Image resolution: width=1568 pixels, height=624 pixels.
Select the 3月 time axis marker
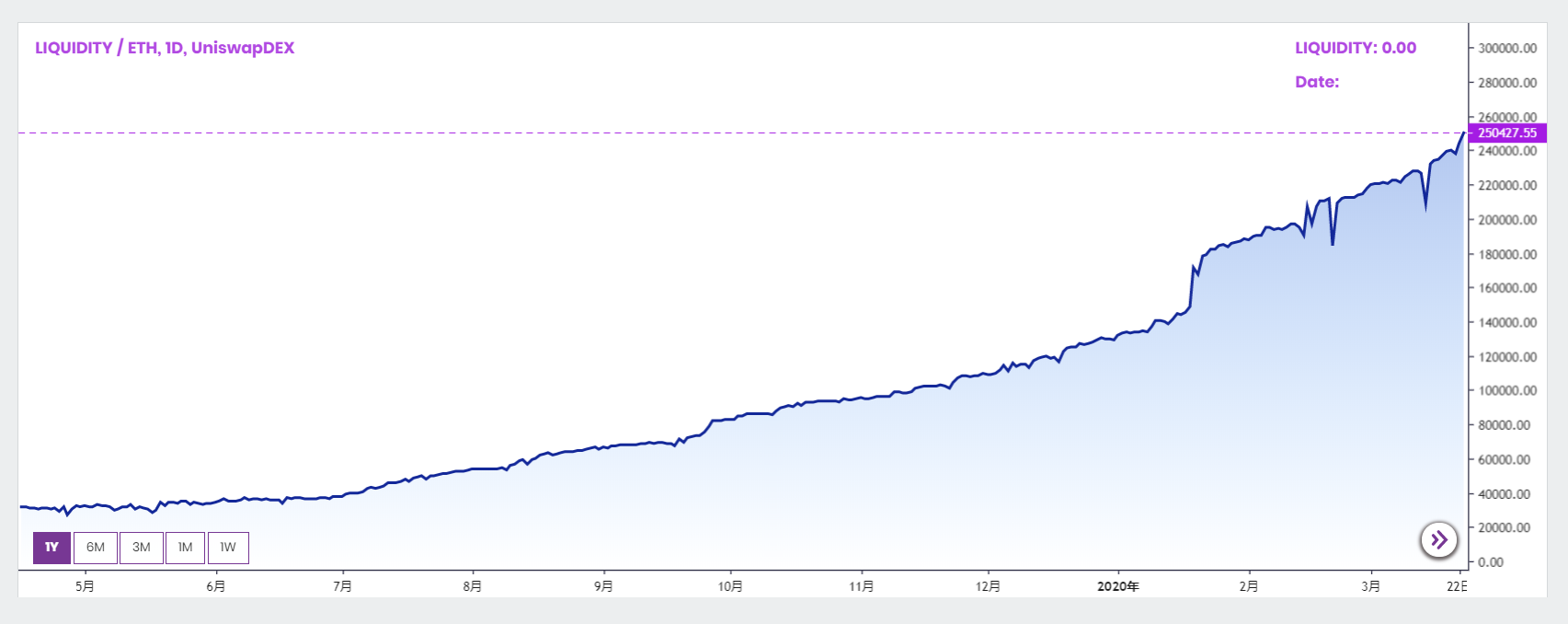[1370, 586]
